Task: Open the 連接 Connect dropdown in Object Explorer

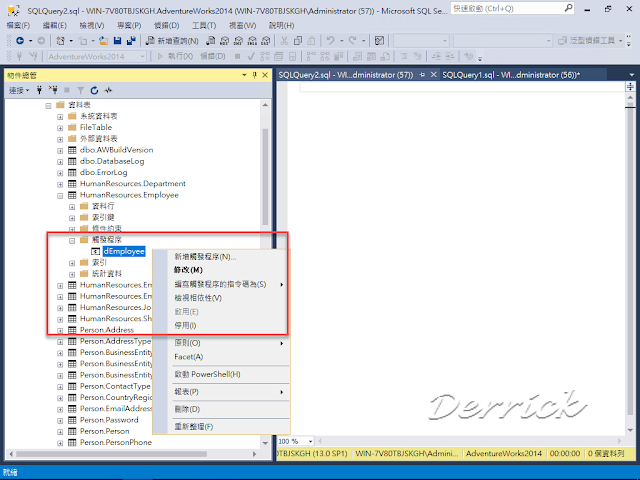Action: (x=19, y=90)
